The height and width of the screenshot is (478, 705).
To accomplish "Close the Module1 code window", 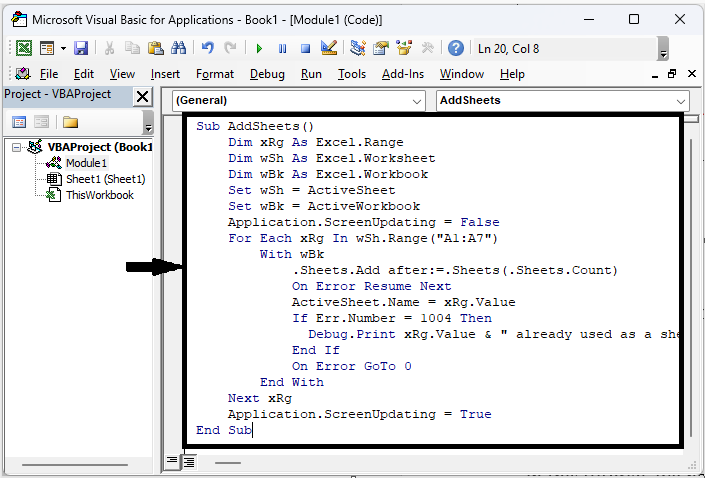I will pyautogui.click(x=692, y=74).
